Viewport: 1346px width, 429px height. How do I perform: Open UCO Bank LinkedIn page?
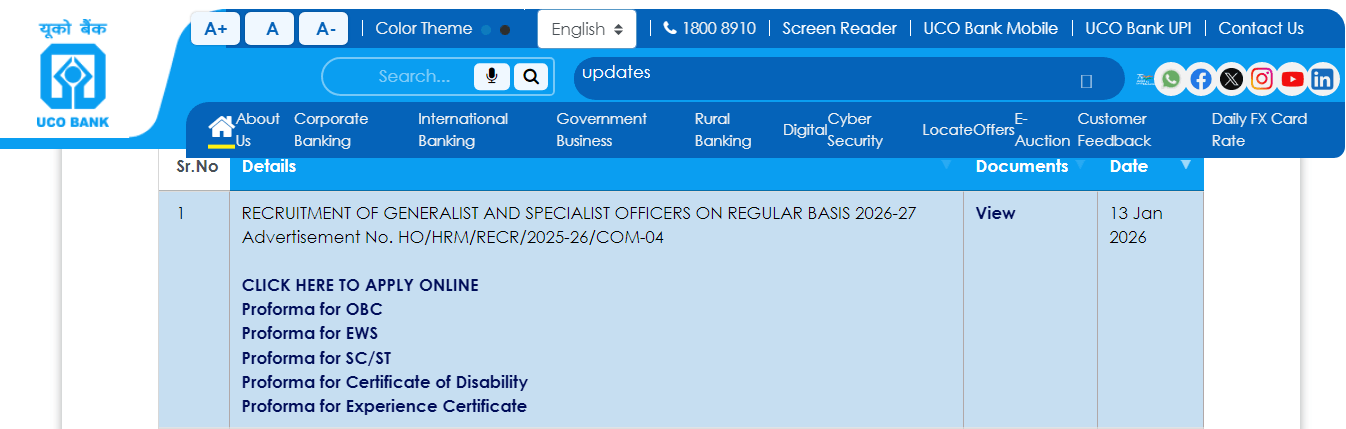click(x=1323, y=79)
